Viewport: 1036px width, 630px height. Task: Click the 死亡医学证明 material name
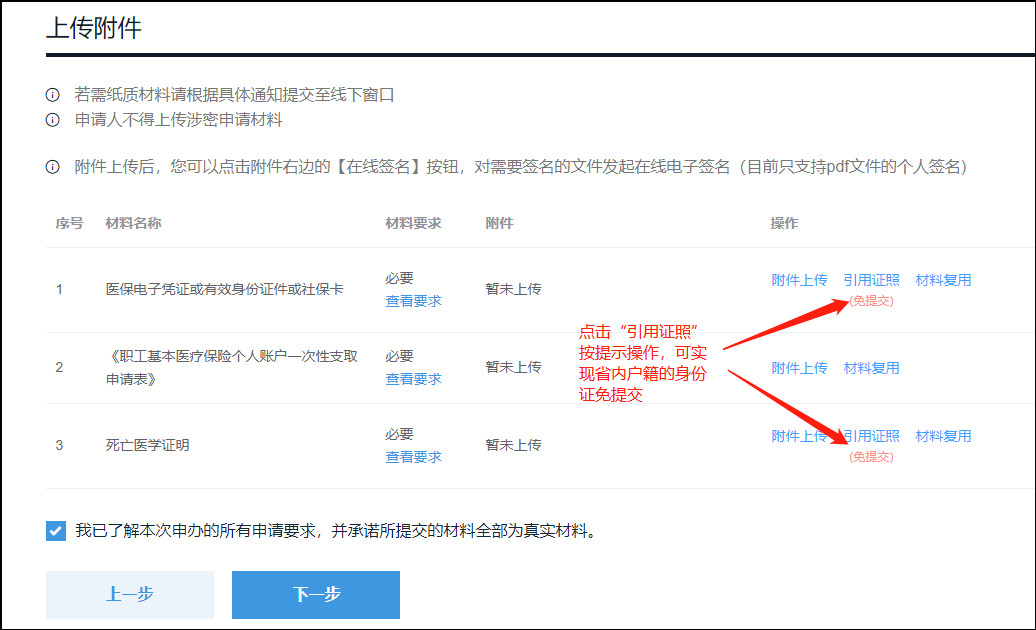pyautogui.click(x=147, y=445)
